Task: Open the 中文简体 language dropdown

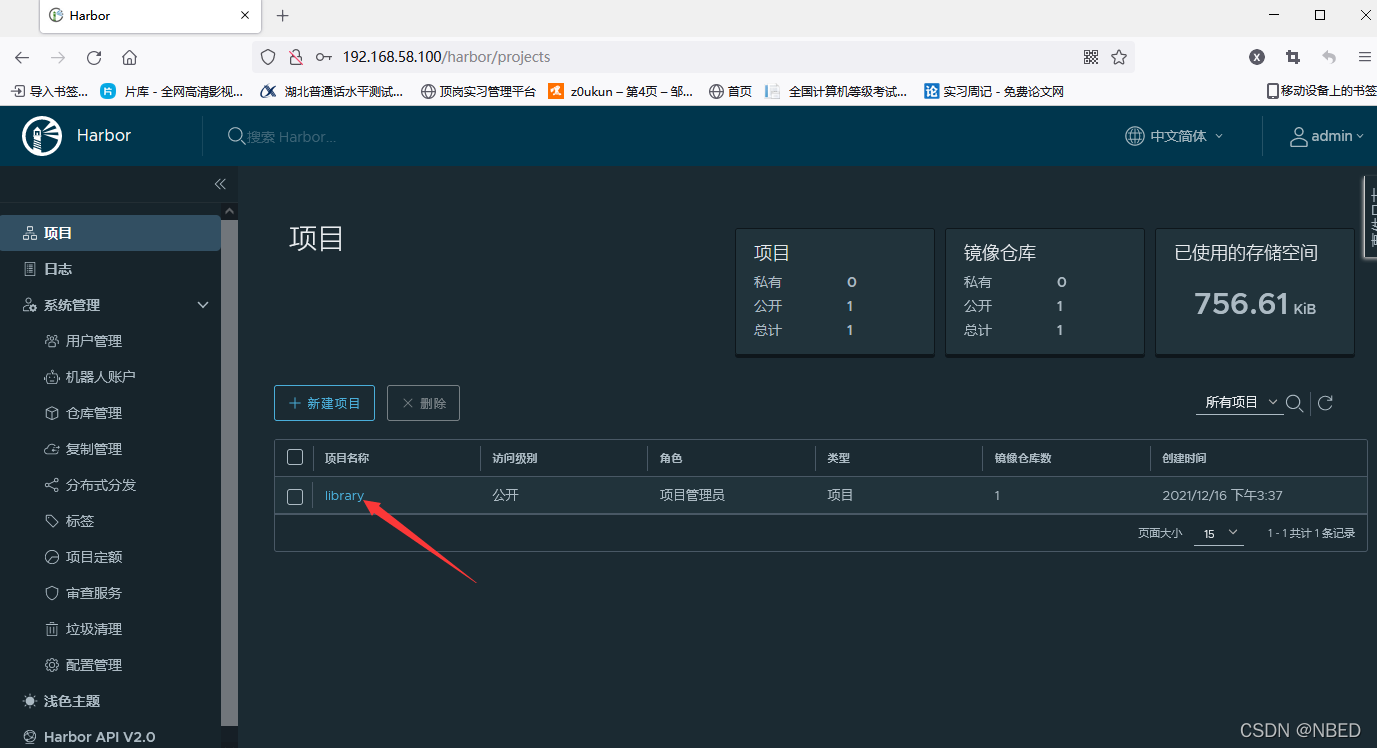Action: (x=1174, y=136)
